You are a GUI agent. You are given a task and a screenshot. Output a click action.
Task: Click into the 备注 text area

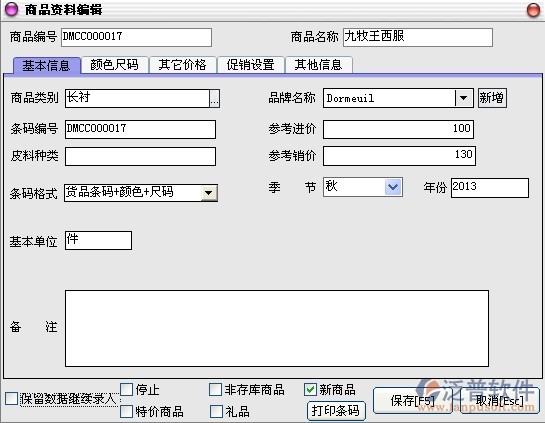click(x=277, y=328)
